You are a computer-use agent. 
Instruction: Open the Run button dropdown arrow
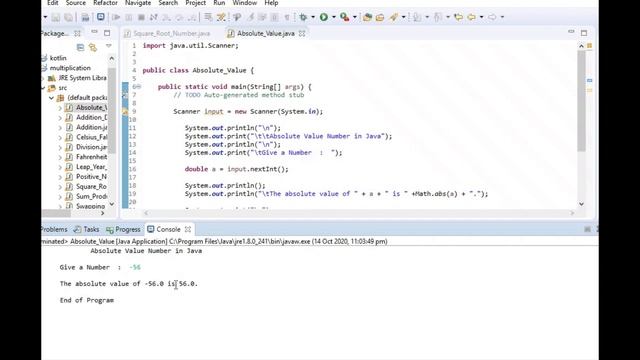click(334, 17)
